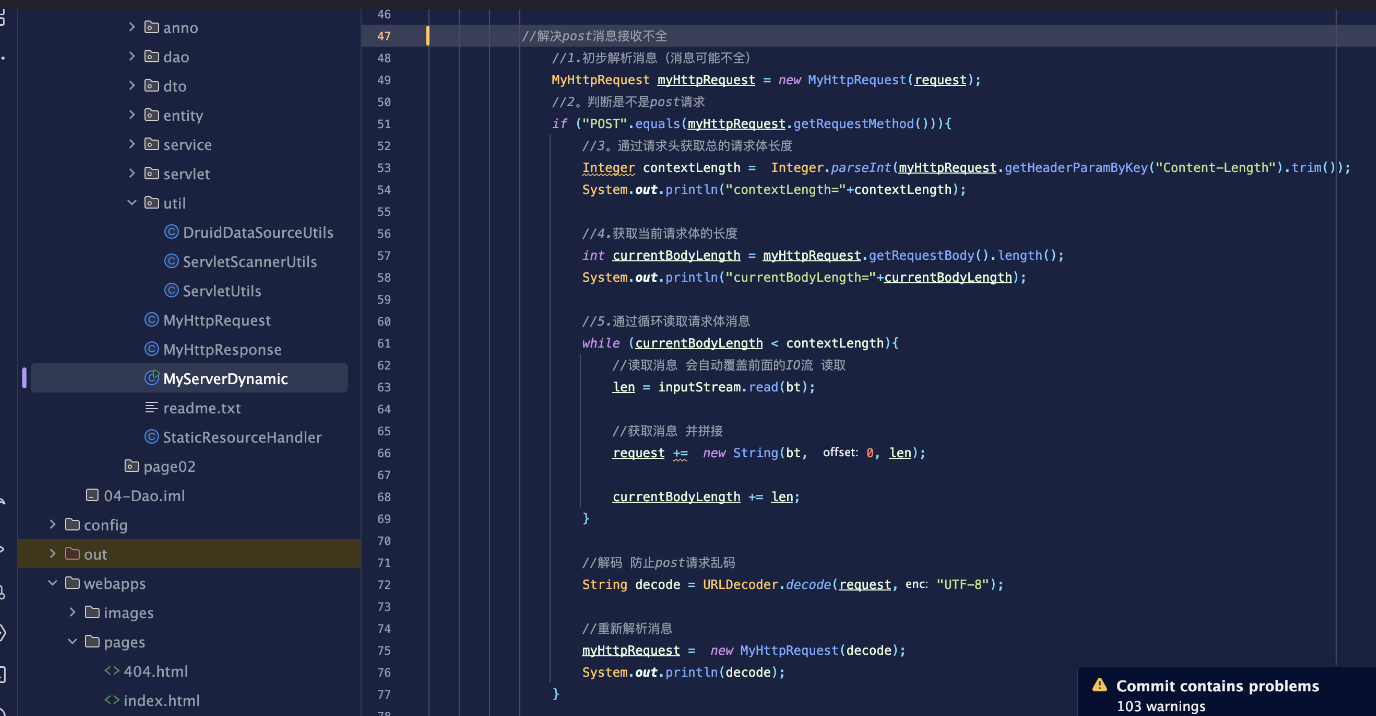Image resolution: width=1376 pixels, height=716 pixels.
Task: Click the MyHttpRequest class icon
Action: point(152,320)
